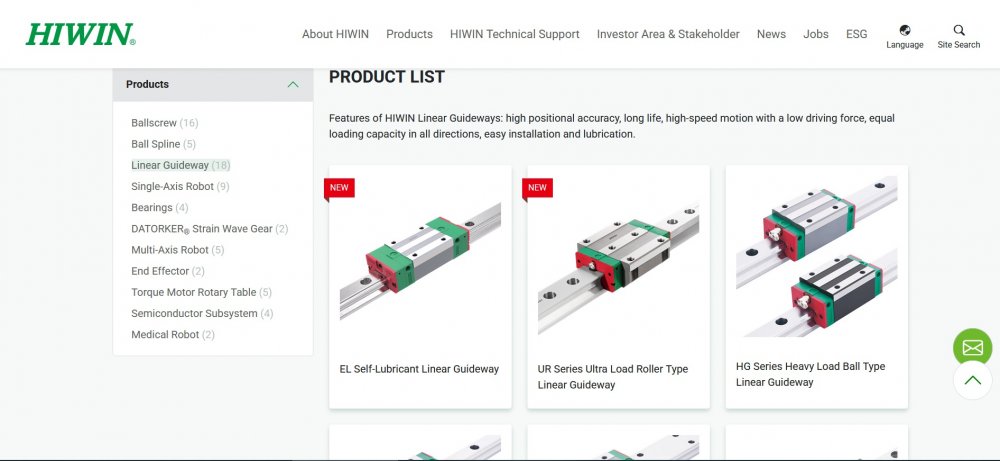Open the Language globe icon
Viewport: 1000px width, 461px height.
(x=904, y=31)
